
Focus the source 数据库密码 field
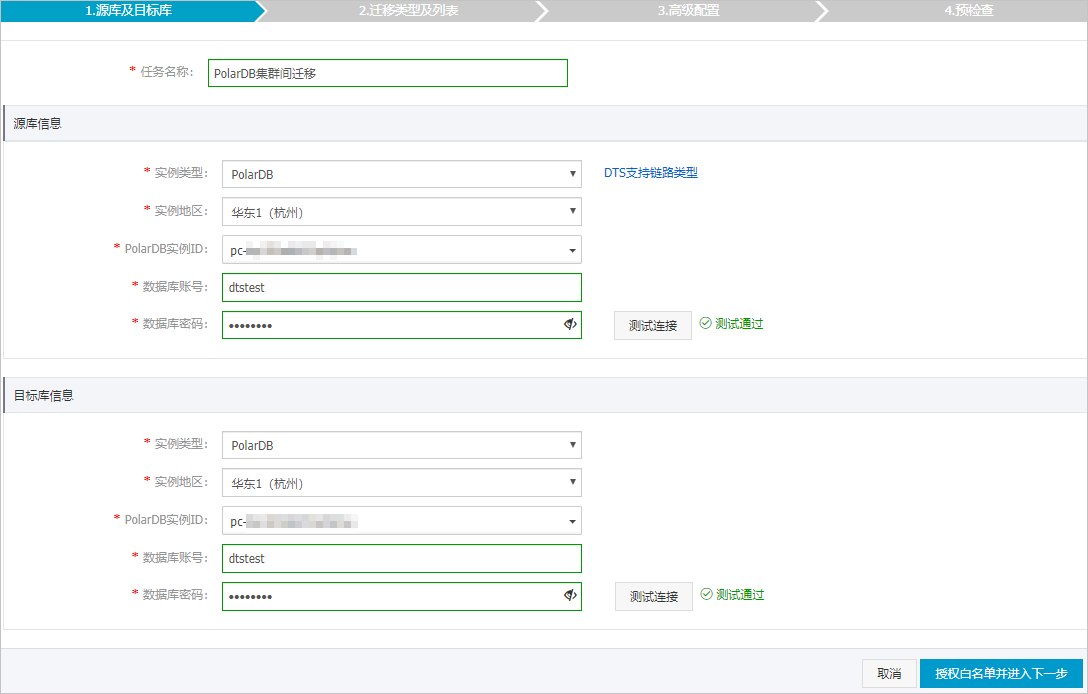click(x=402, y=325)
